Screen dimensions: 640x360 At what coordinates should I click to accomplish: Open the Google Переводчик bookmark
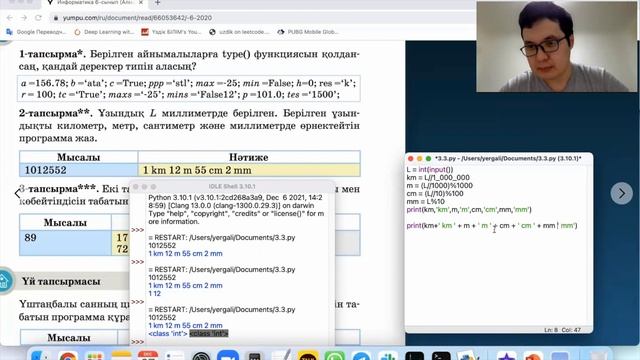coord(36,32)
